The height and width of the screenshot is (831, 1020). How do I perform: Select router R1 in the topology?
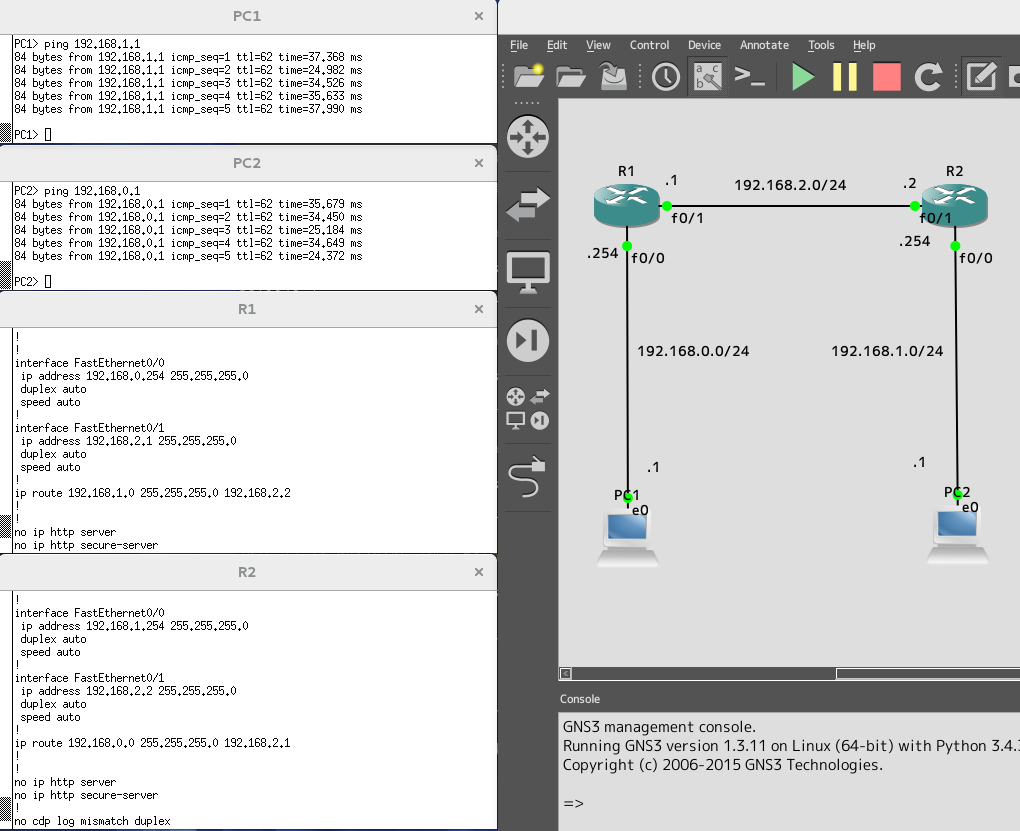tap(626, 205)
